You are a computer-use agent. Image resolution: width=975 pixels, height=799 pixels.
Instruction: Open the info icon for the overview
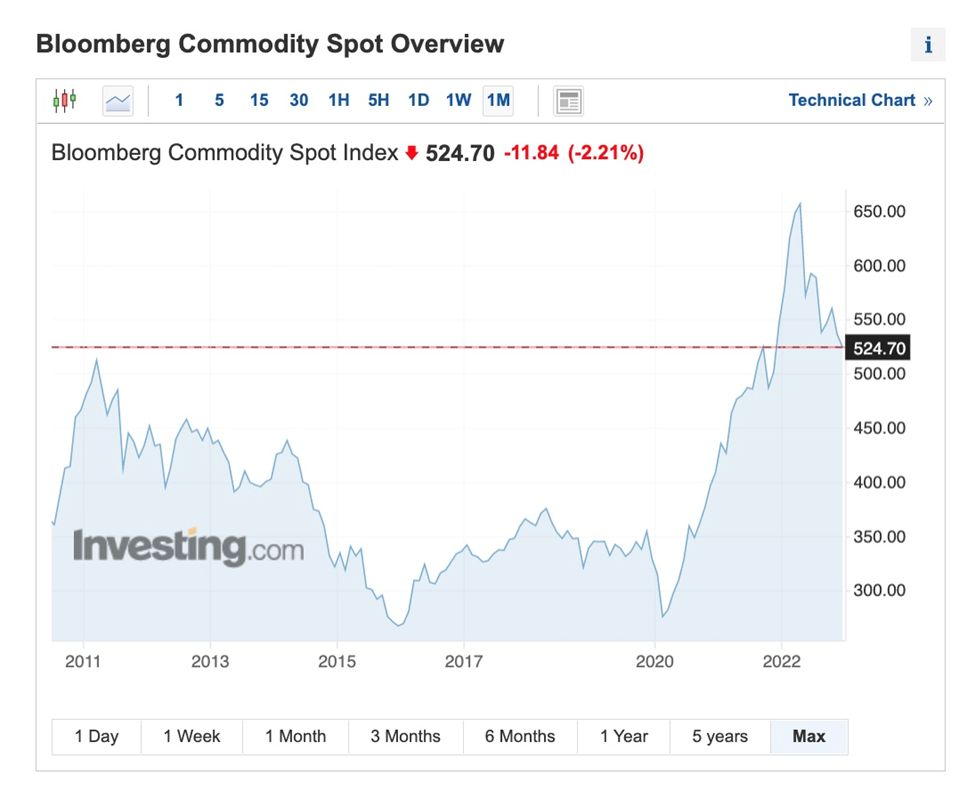point(927,45)
